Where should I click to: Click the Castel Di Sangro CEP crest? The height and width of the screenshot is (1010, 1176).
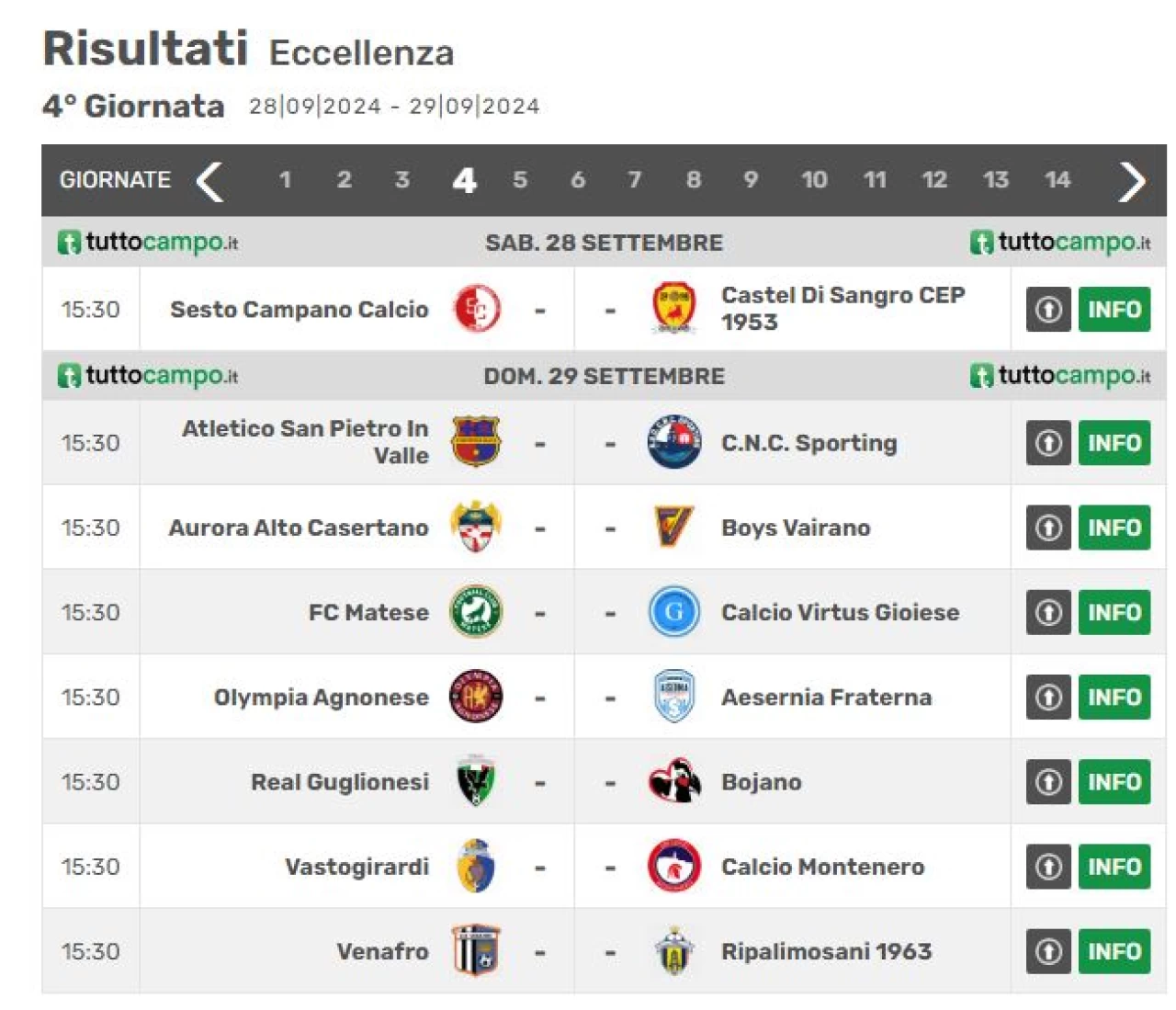[x=673, y=309]
